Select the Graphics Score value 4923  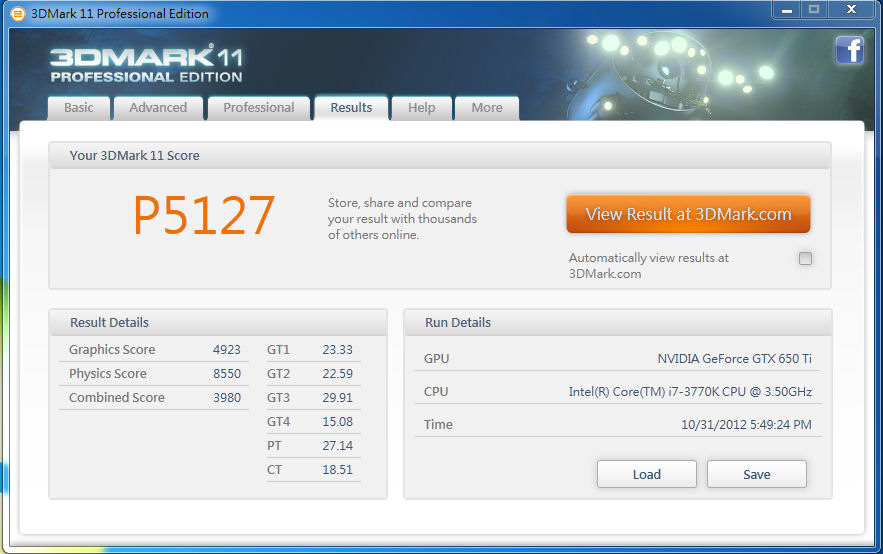tap(226, 350)
